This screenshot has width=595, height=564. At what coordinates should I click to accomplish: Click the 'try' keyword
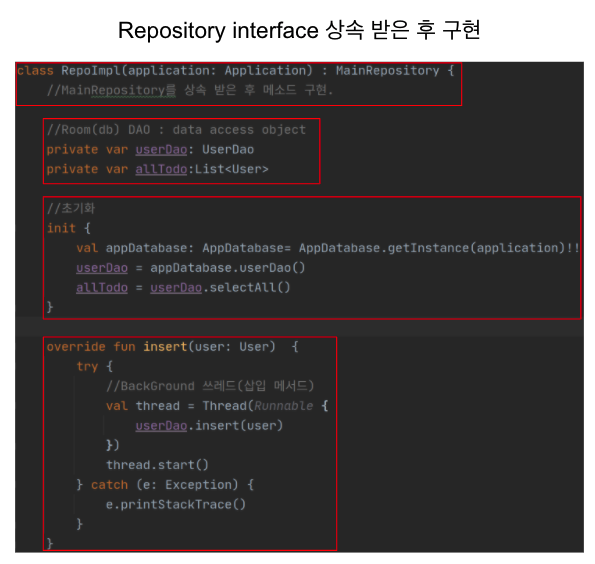click(x=87, y=367)
